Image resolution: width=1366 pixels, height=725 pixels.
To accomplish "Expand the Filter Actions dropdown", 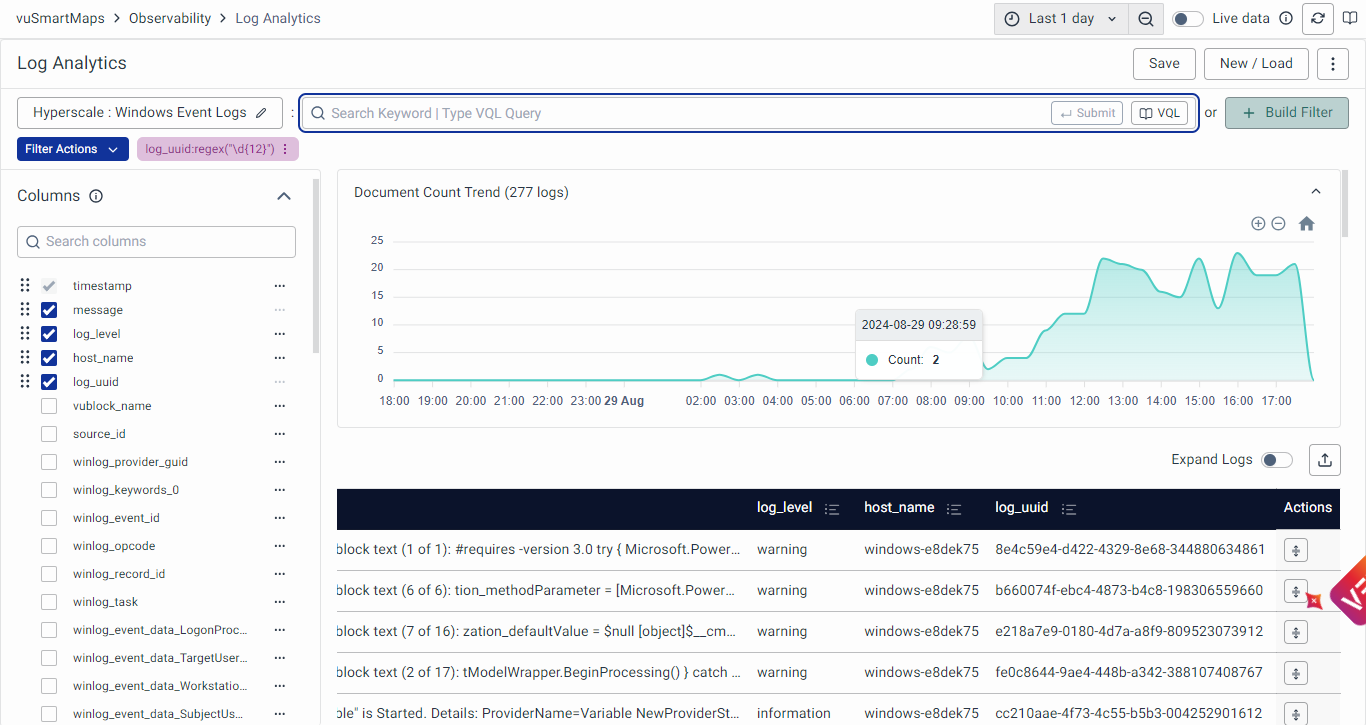I will pos(72,149).
